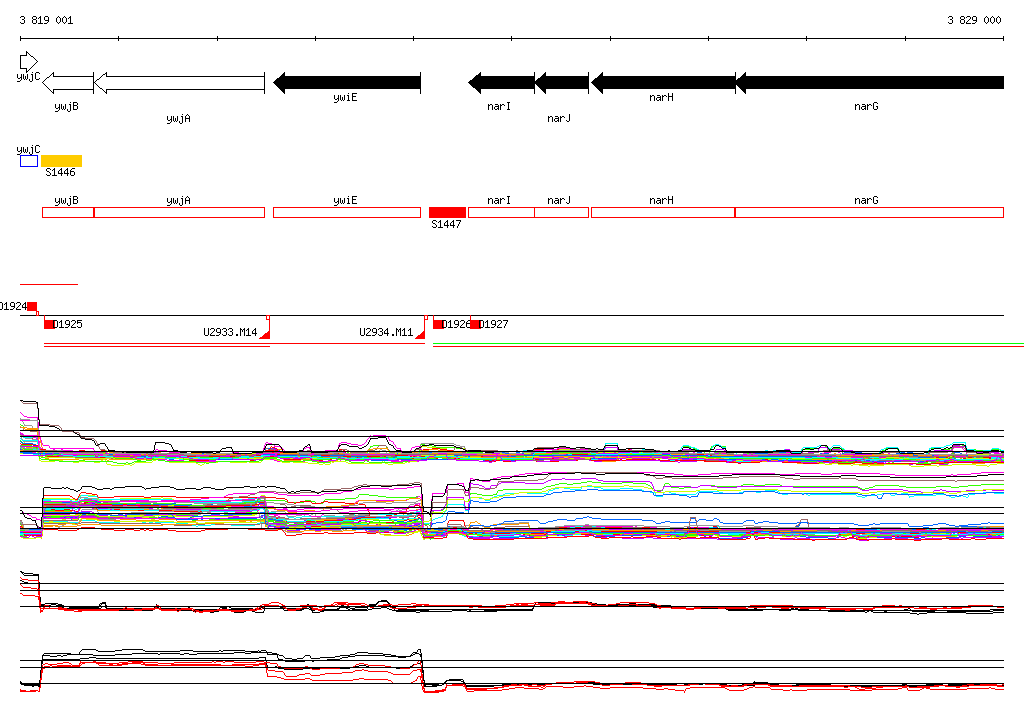Screen dimensions: 1024x714
Task: Click the ywjC outlined gene arrow
Action: tap(29, 62)
